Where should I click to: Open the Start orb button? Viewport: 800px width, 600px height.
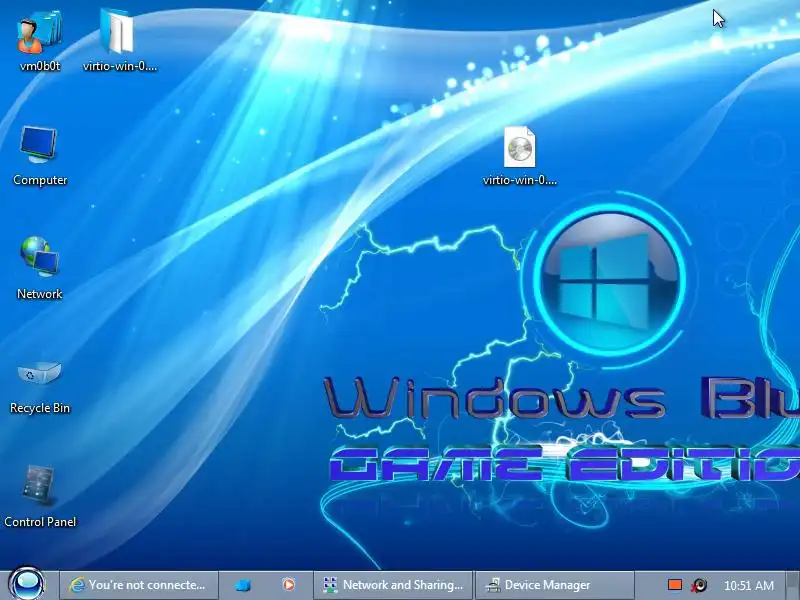pyautogui.click(x=27, y=584)
